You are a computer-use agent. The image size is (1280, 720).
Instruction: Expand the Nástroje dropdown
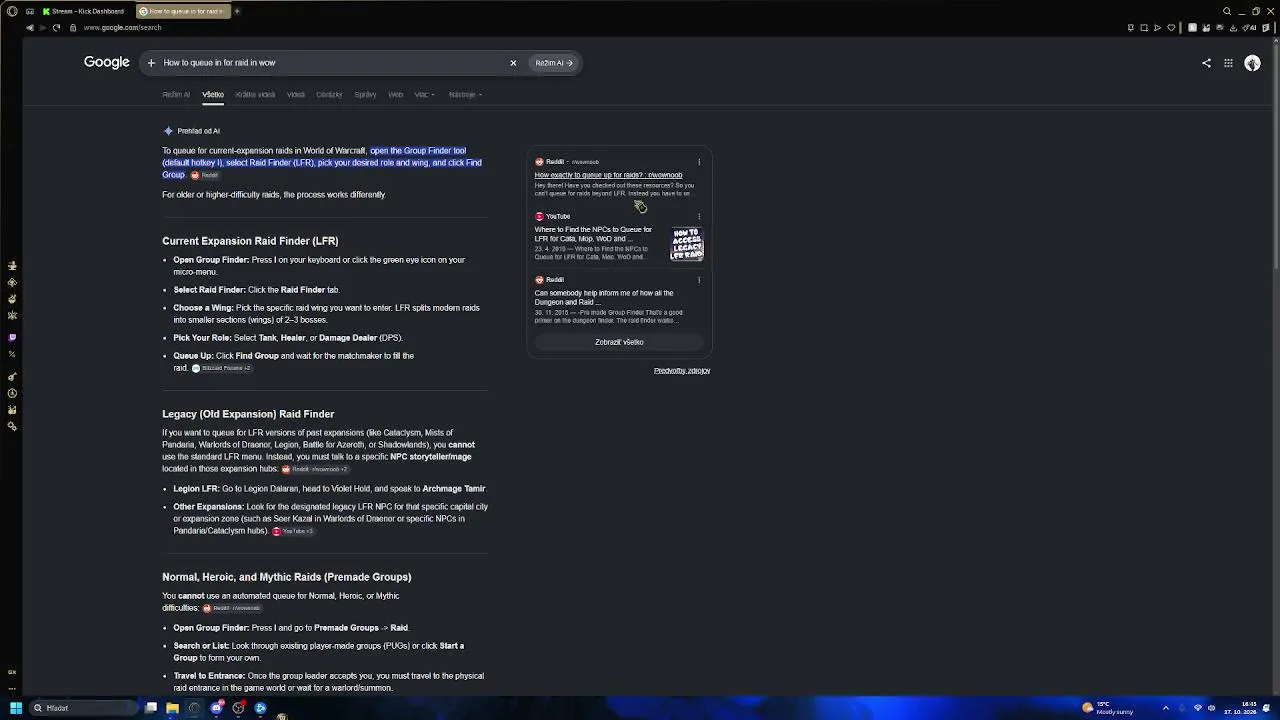pos(465,95)
